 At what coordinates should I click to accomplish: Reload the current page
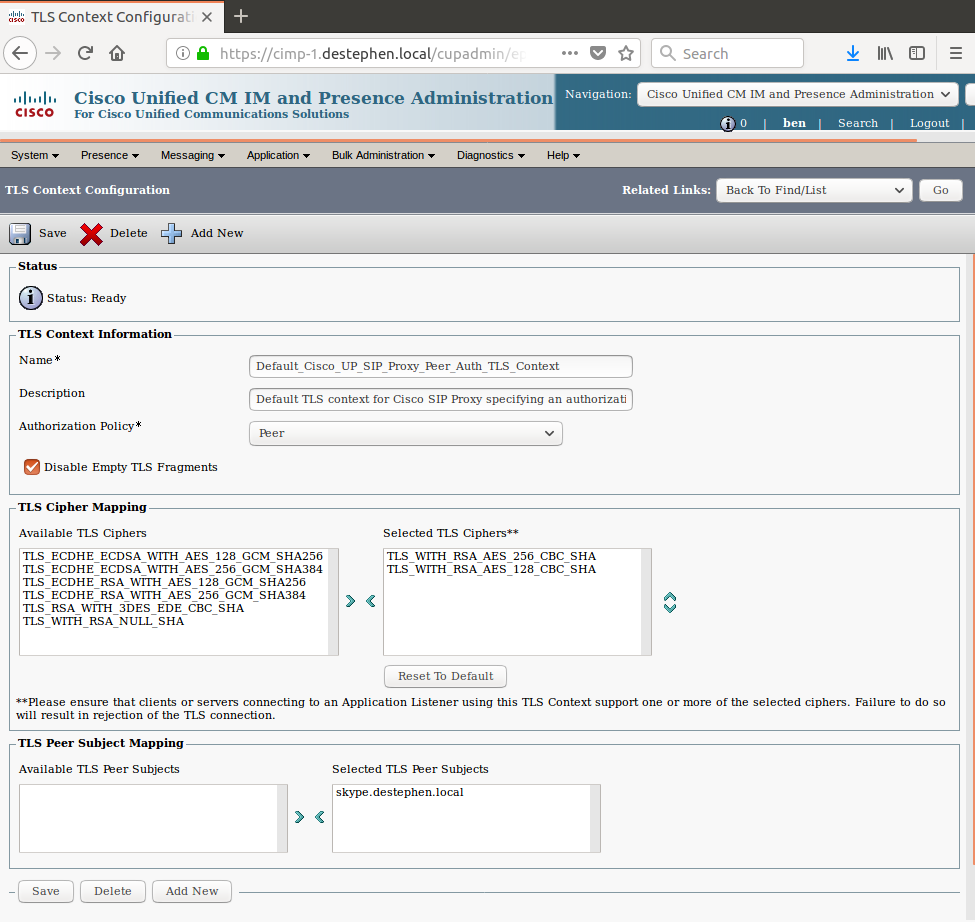pos(85,53)
